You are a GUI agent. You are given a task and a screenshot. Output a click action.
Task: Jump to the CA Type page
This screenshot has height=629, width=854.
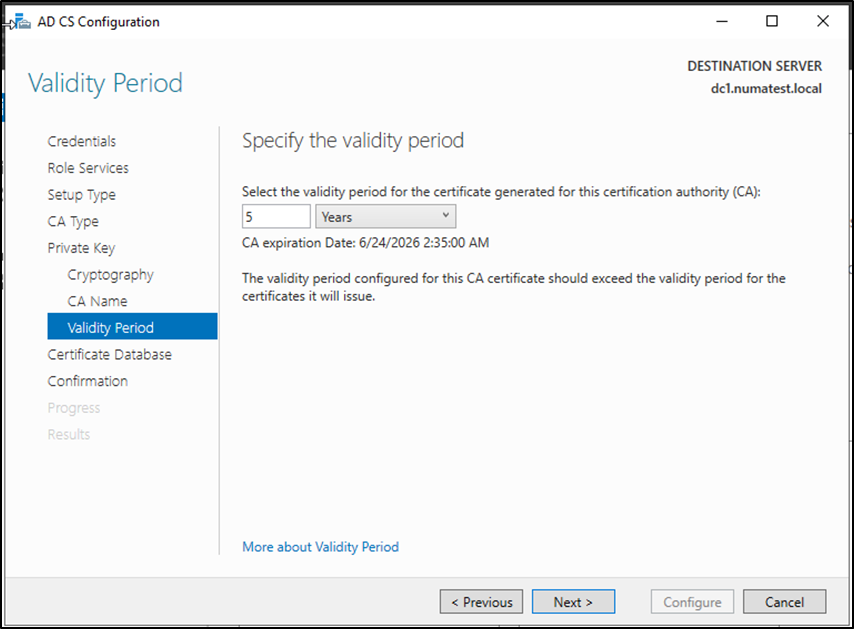click(x=73, y=221)
